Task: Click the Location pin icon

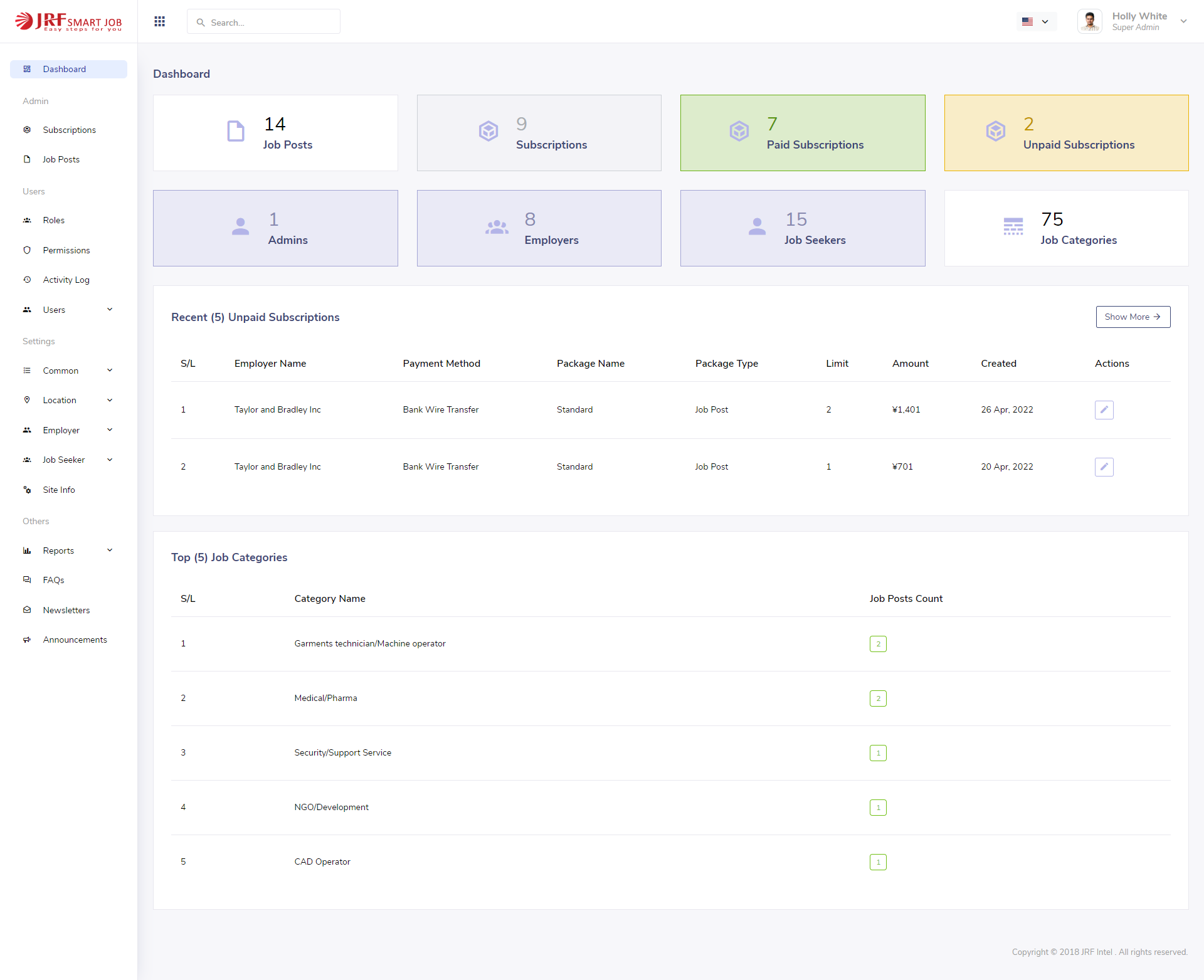Action: 27,400
